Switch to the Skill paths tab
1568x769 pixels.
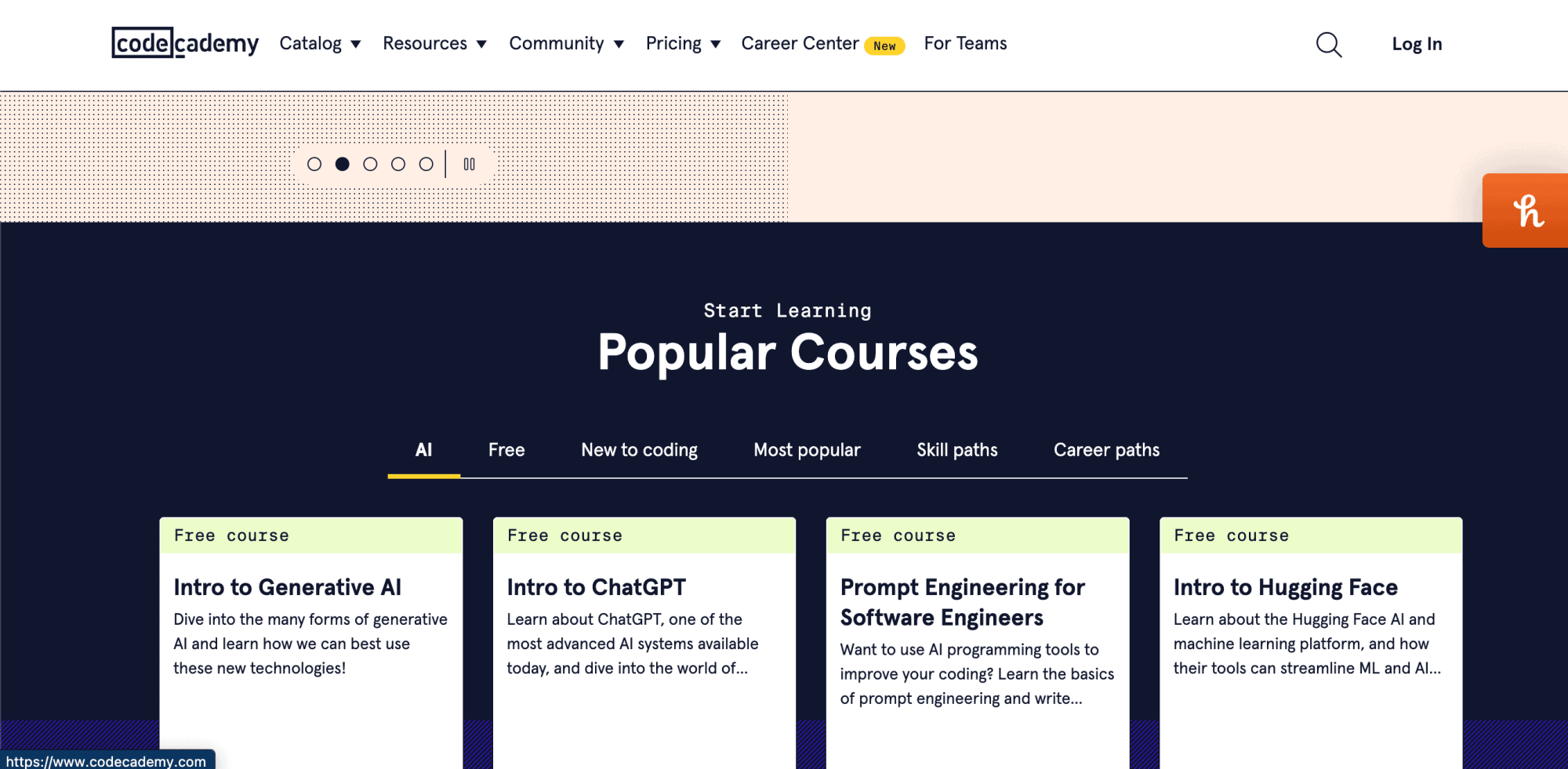click(x=957, y=450)
